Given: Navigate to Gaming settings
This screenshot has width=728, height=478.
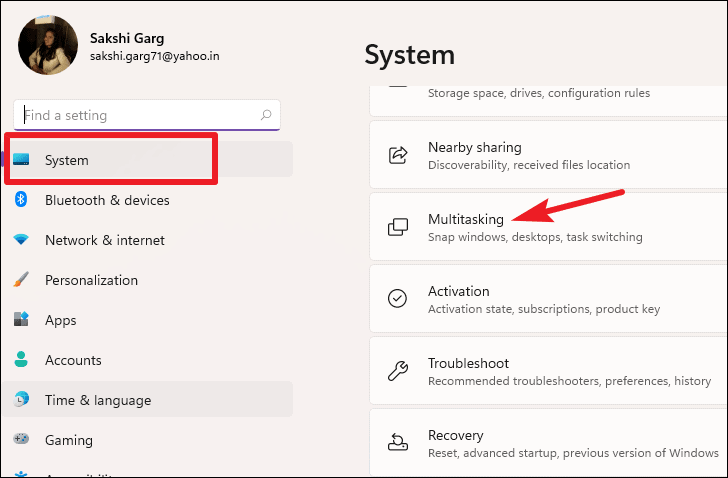Looking at the screenshot, I should [x=148, y=439].
